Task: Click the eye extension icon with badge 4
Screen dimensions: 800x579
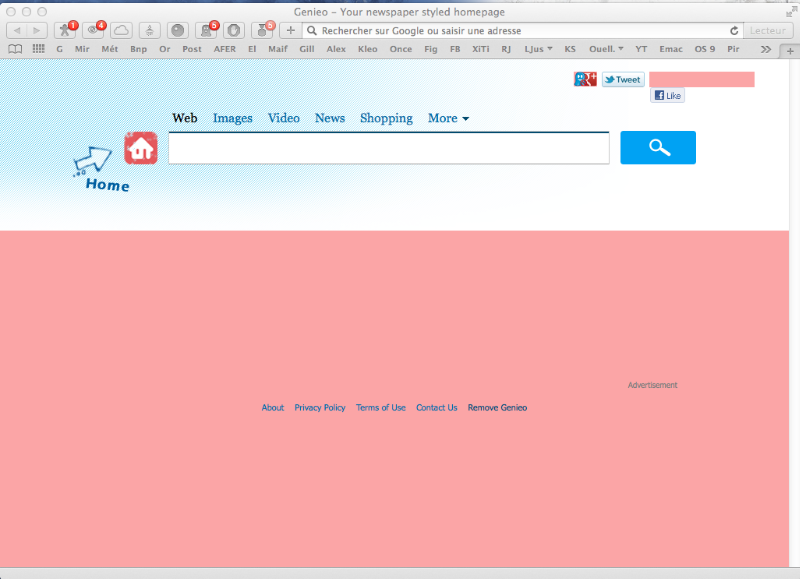Action: (x=93, y=31)
